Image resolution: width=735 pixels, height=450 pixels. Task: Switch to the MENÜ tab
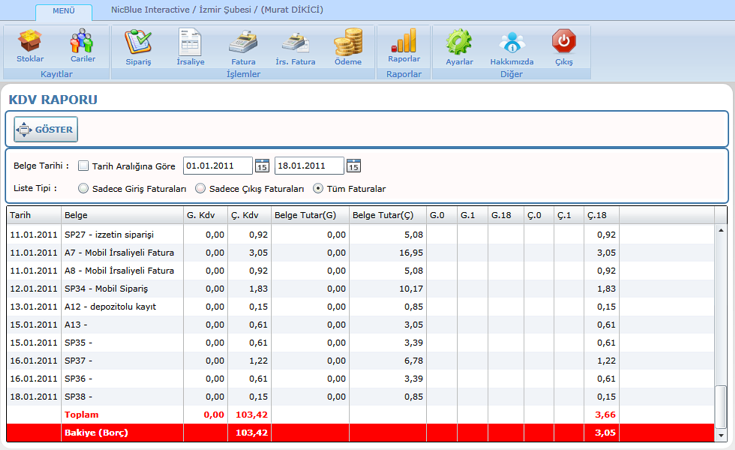point(63,11)
